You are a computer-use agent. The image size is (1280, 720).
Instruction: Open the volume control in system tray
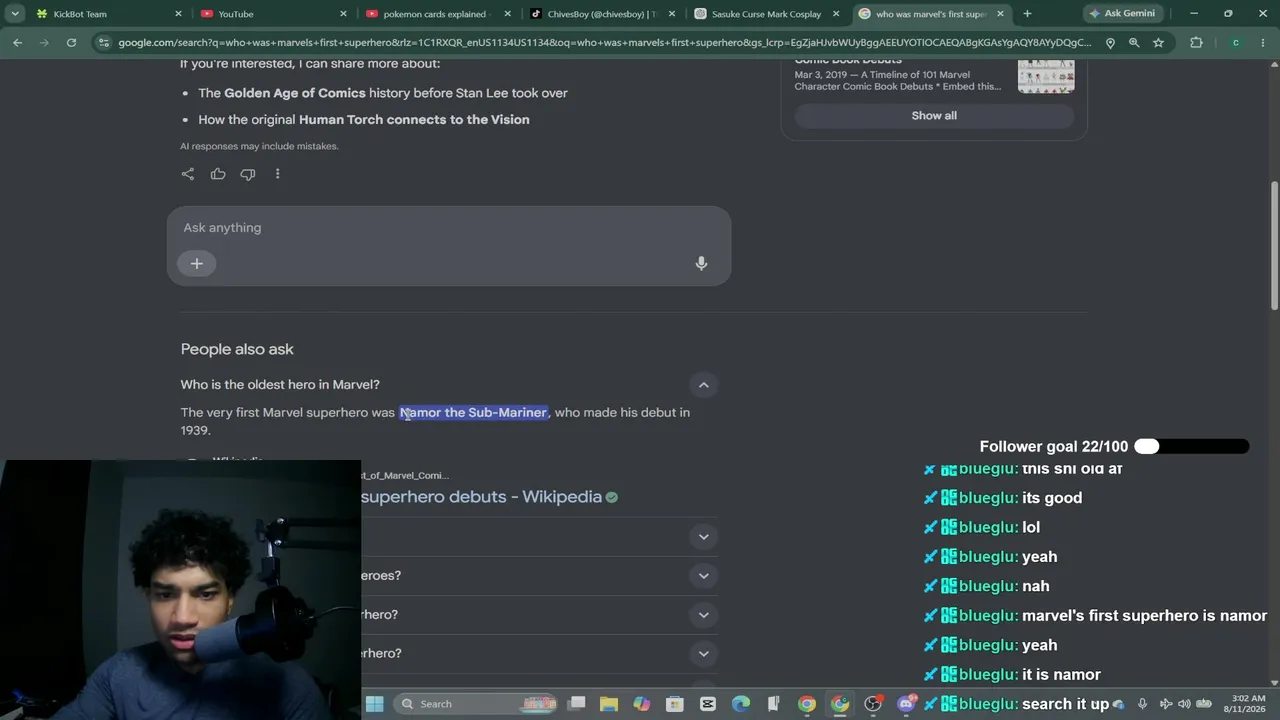(x=1185, y=704)
